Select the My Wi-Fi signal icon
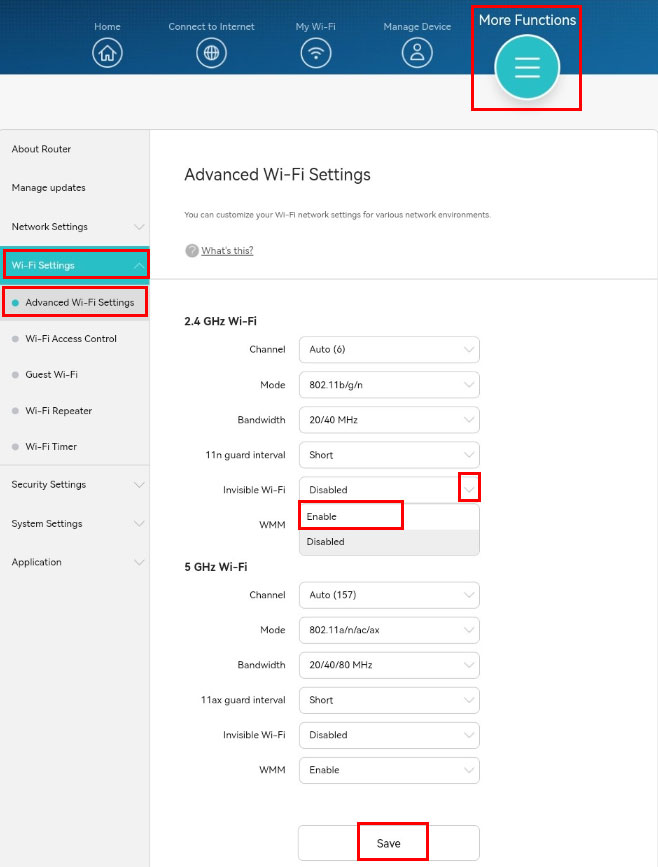Image resolution: width=658 pixels, height=867 pixels. click(x=316, y=54)
